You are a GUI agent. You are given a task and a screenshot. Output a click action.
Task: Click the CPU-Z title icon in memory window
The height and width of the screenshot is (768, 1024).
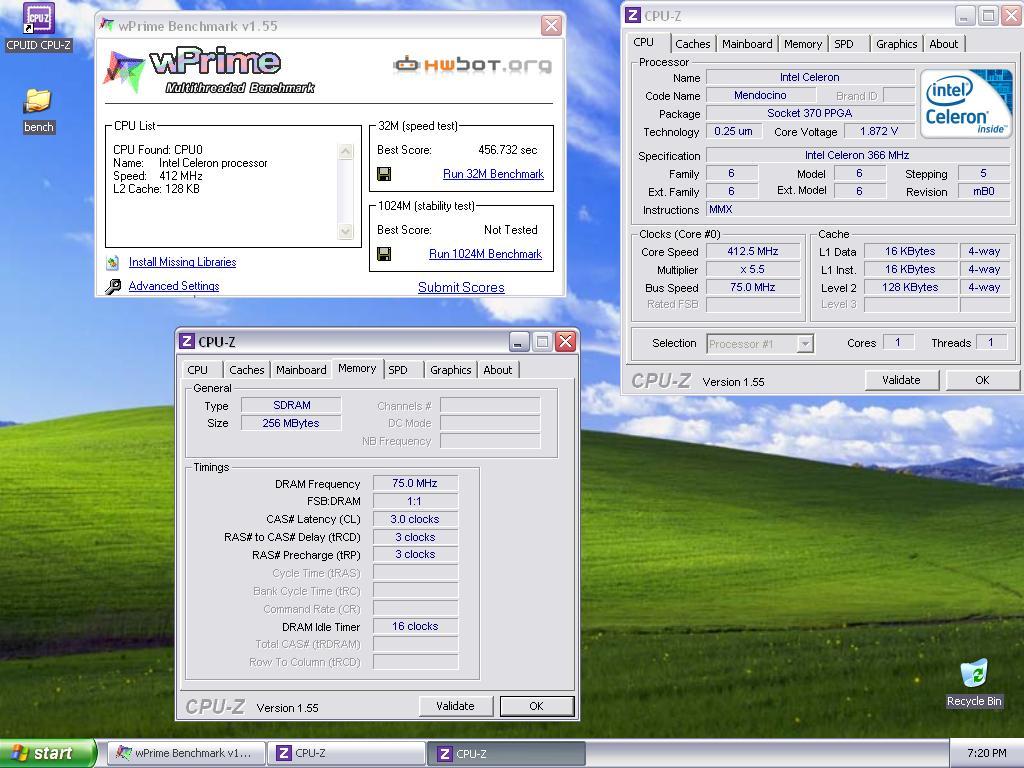pos(187,342)
